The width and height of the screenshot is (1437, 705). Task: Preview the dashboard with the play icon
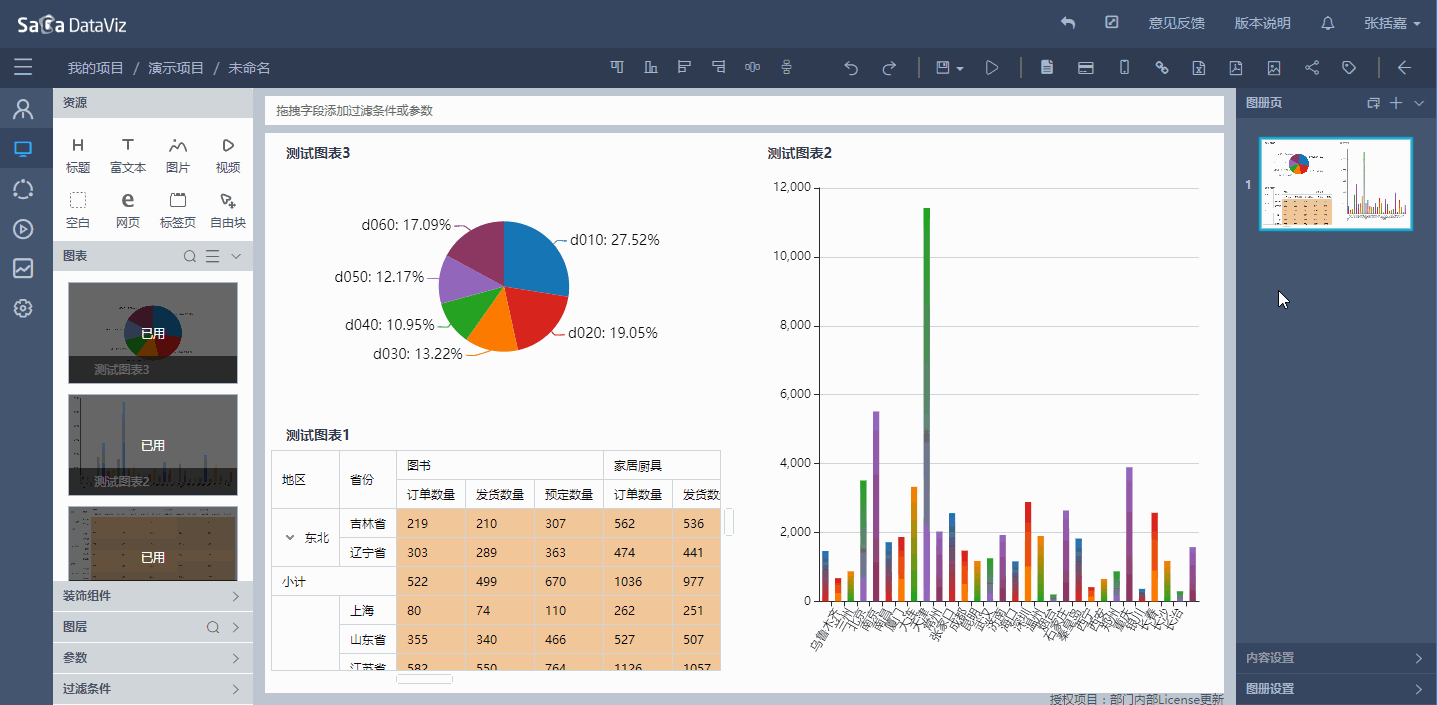coord(992,68)
